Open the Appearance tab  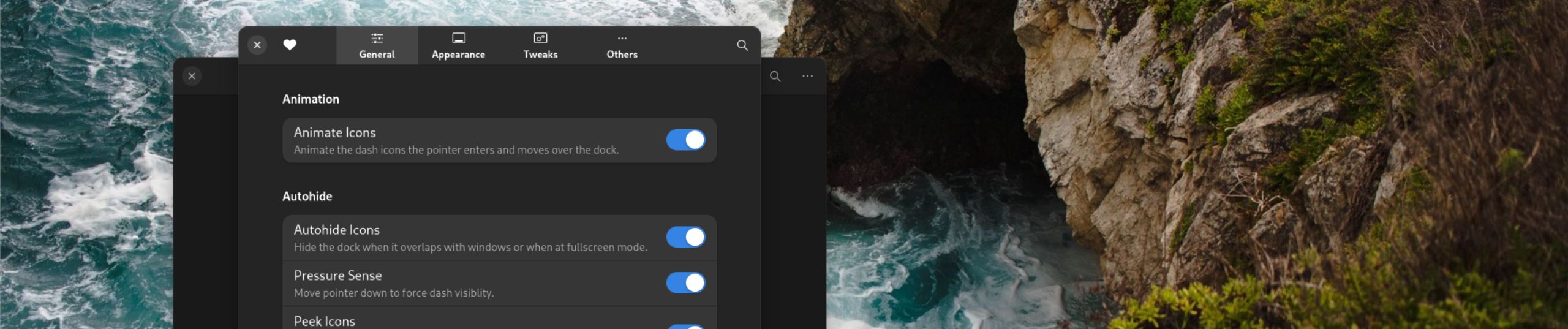coord(458,46)
